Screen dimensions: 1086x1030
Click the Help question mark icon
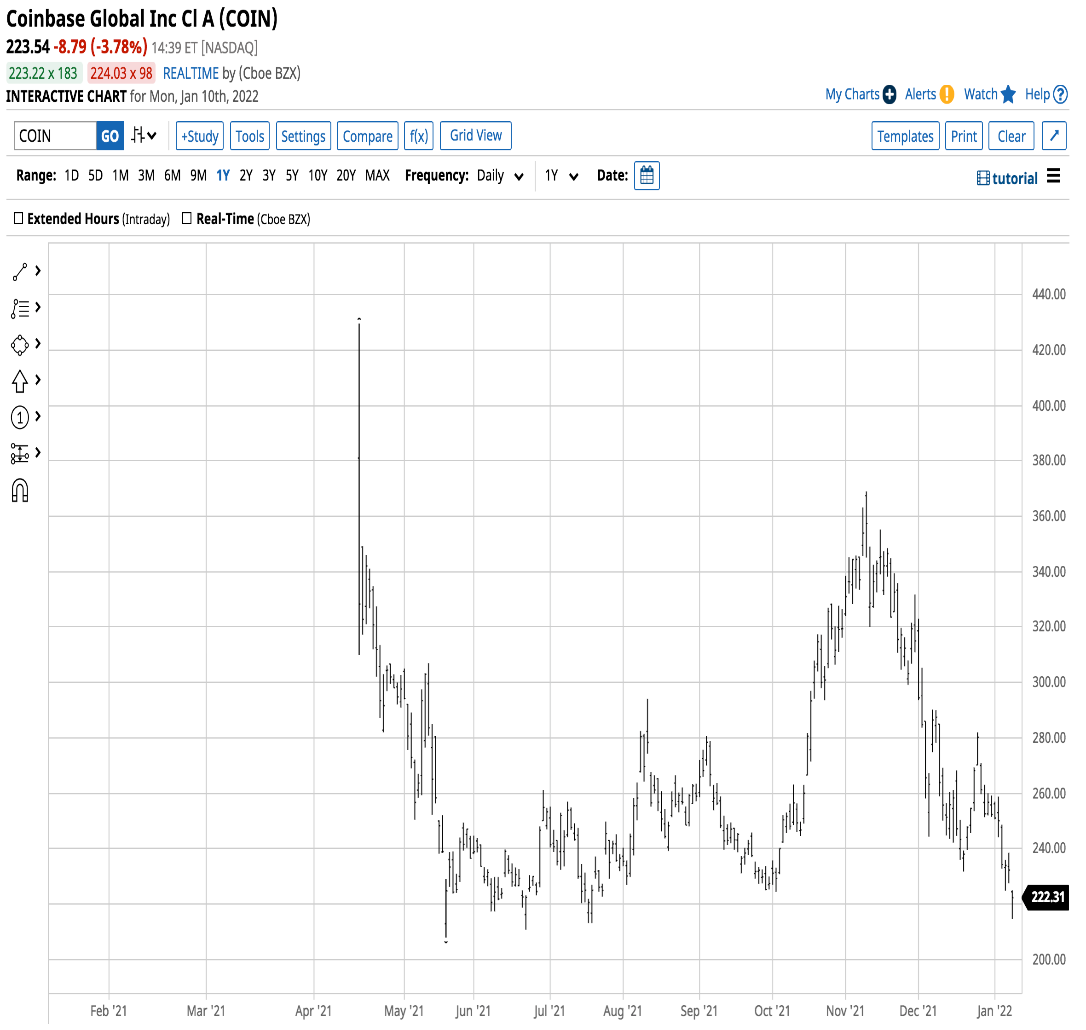point(1060,94)
